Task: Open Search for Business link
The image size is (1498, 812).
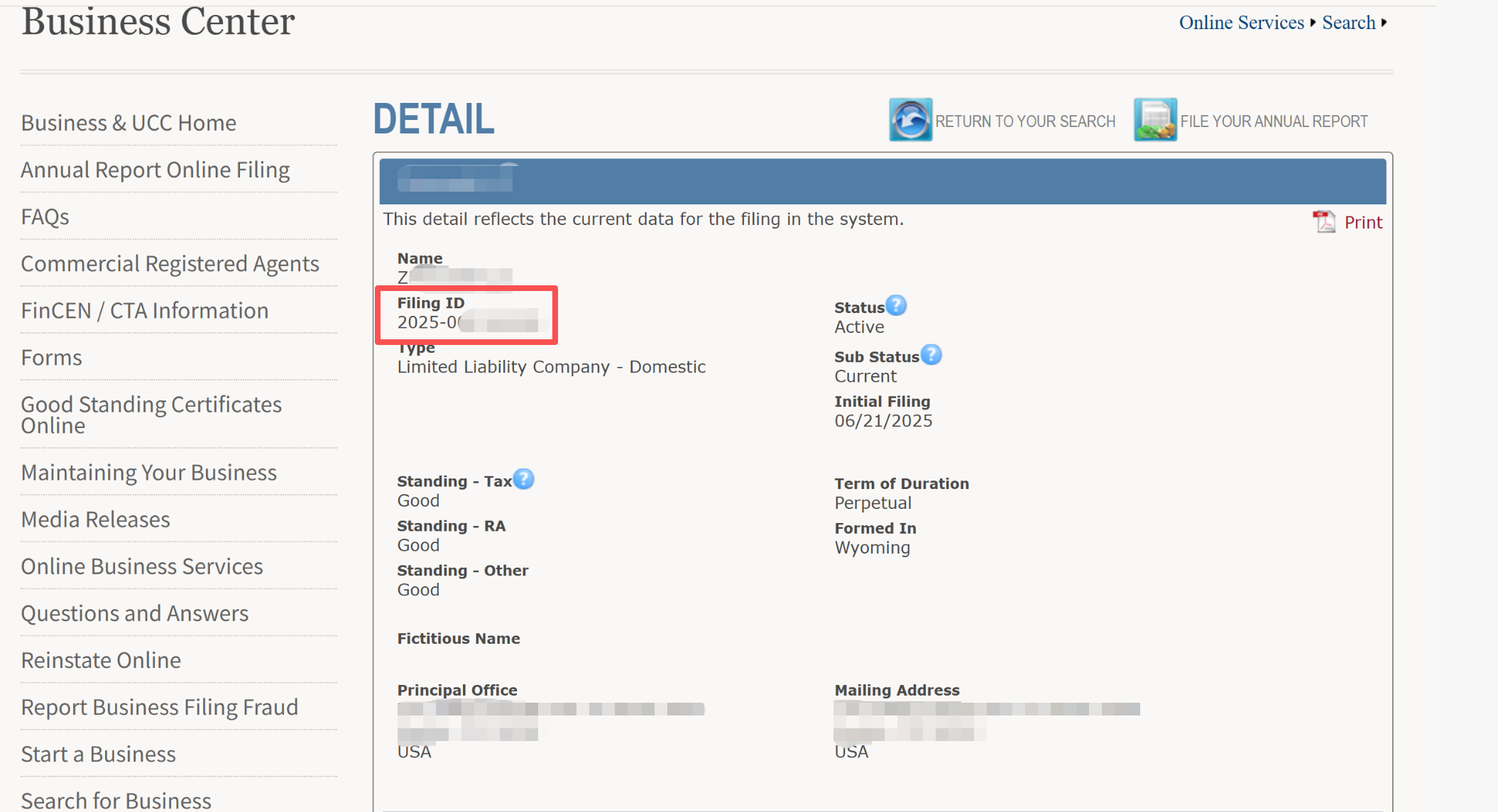Action: (116, 800)
